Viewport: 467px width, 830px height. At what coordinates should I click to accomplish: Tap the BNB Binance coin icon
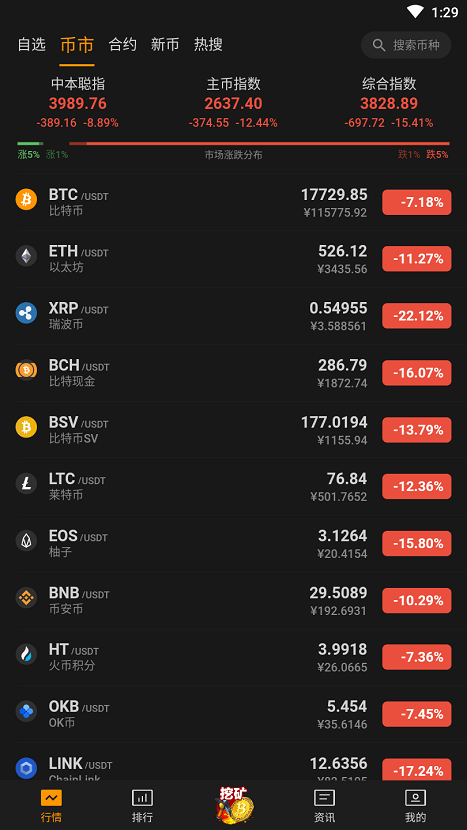pos(26,598)
